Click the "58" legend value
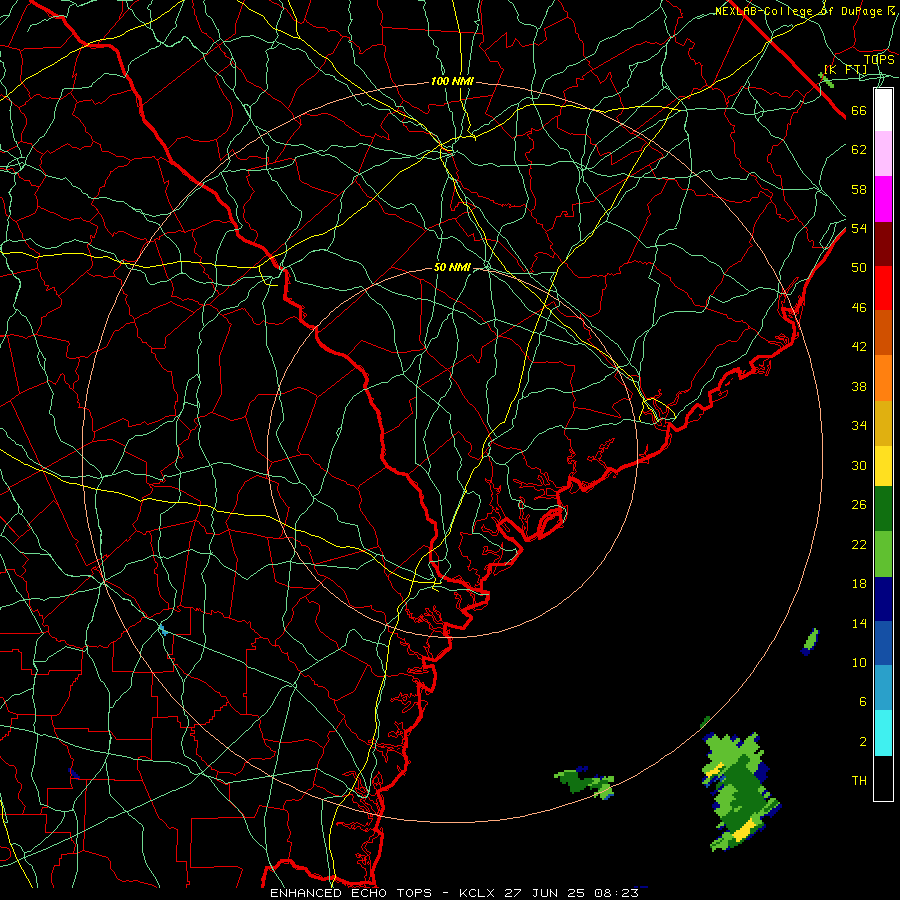 (859, 189)
